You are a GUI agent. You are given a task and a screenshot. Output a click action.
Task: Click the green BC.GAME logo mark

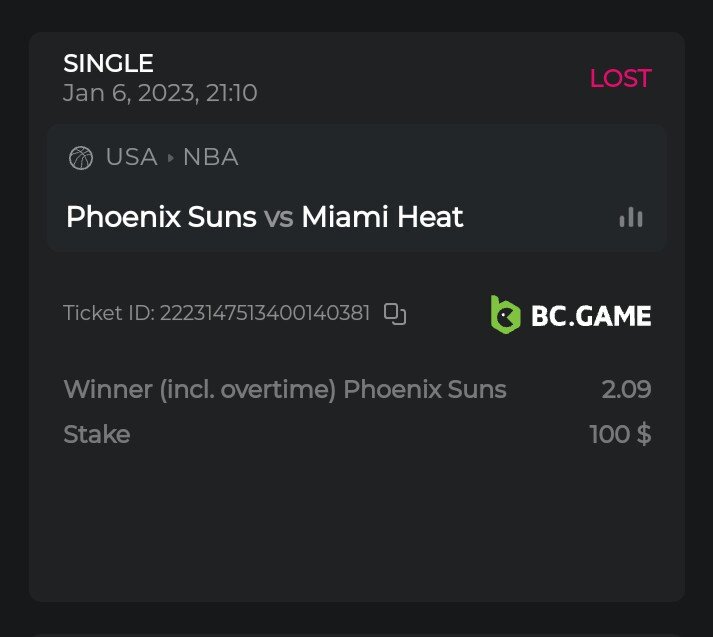tap(505, 314)
